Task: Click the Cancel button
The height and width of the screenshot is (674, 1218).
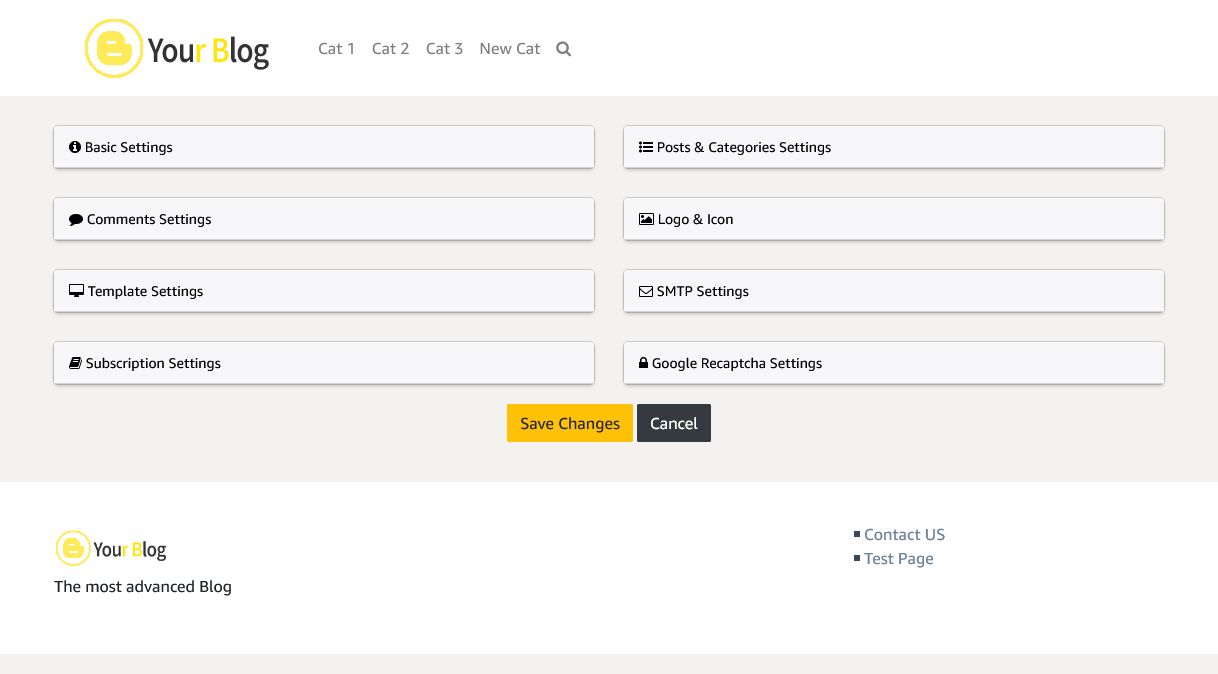Action: click(673, 423)
